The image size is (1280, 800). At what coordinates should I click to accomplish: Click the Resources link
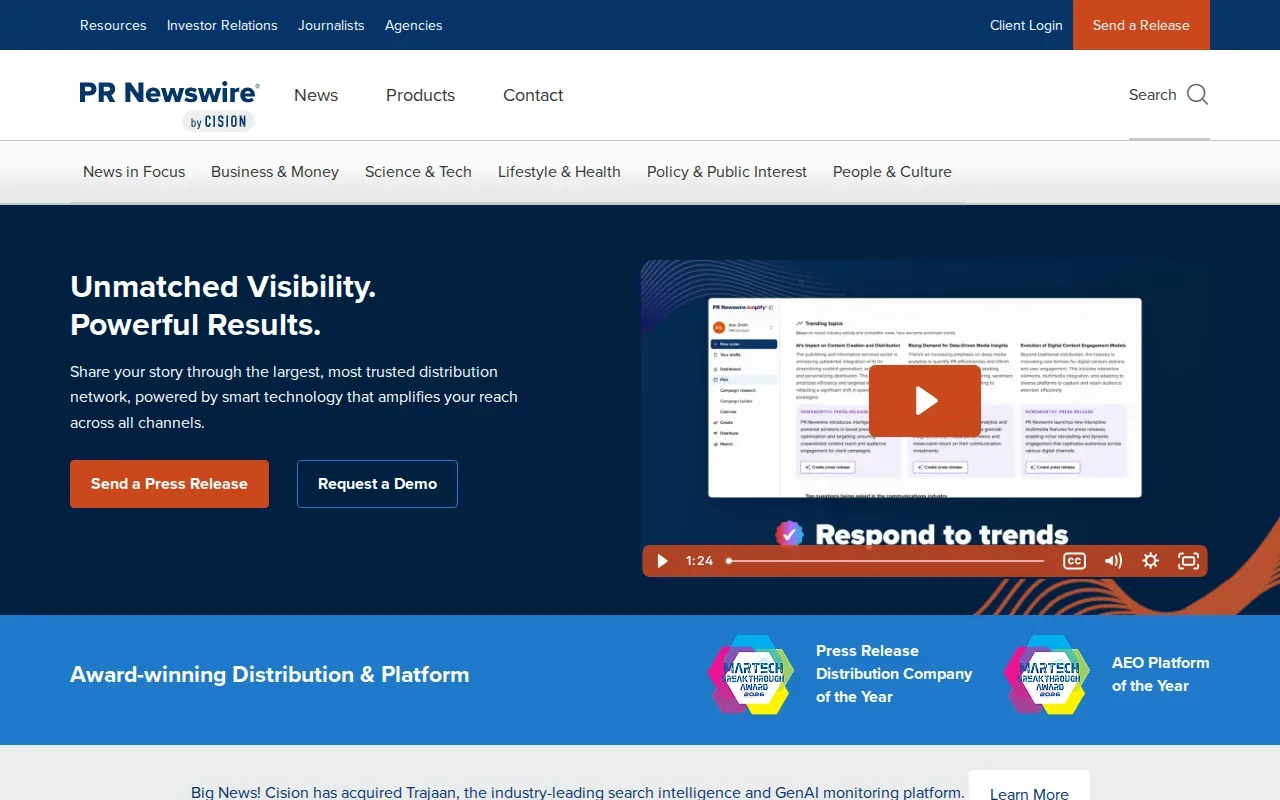(113, 25)
